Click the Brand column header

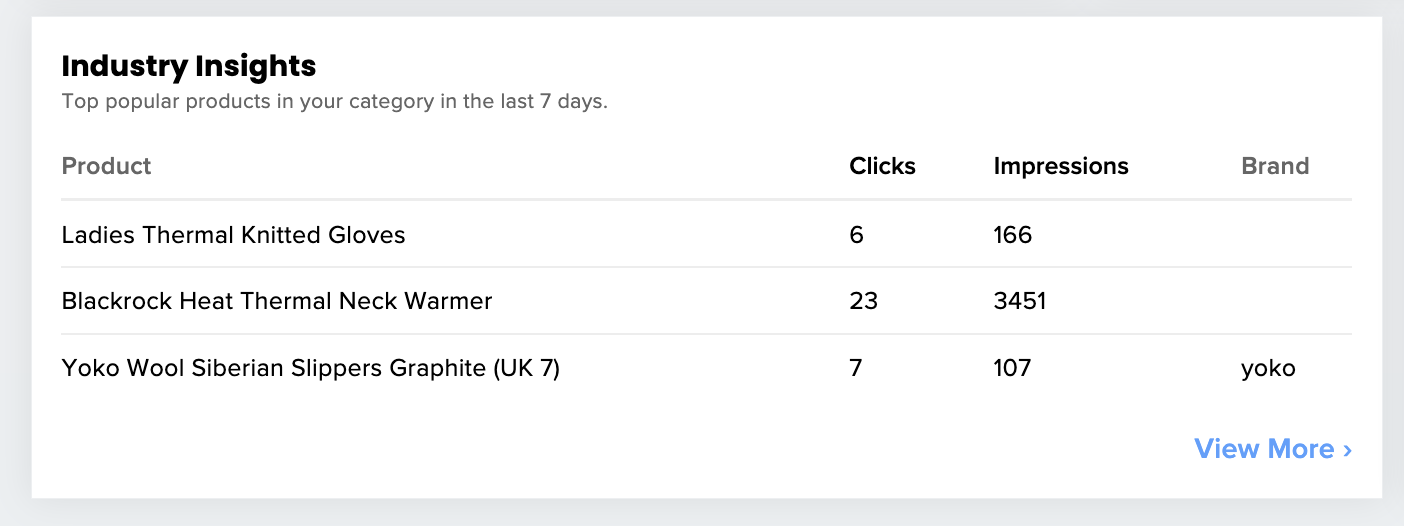point(1274,166)
